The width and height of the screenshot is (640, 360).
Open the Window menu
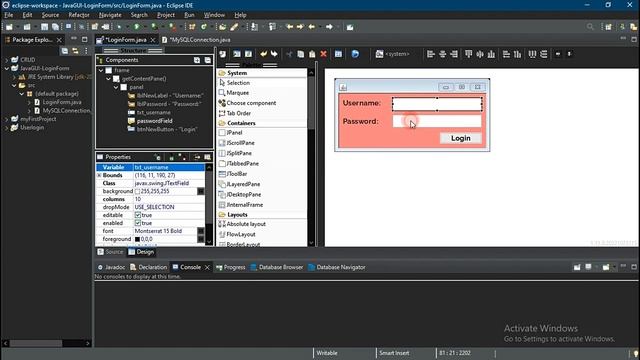coord(214,15)
